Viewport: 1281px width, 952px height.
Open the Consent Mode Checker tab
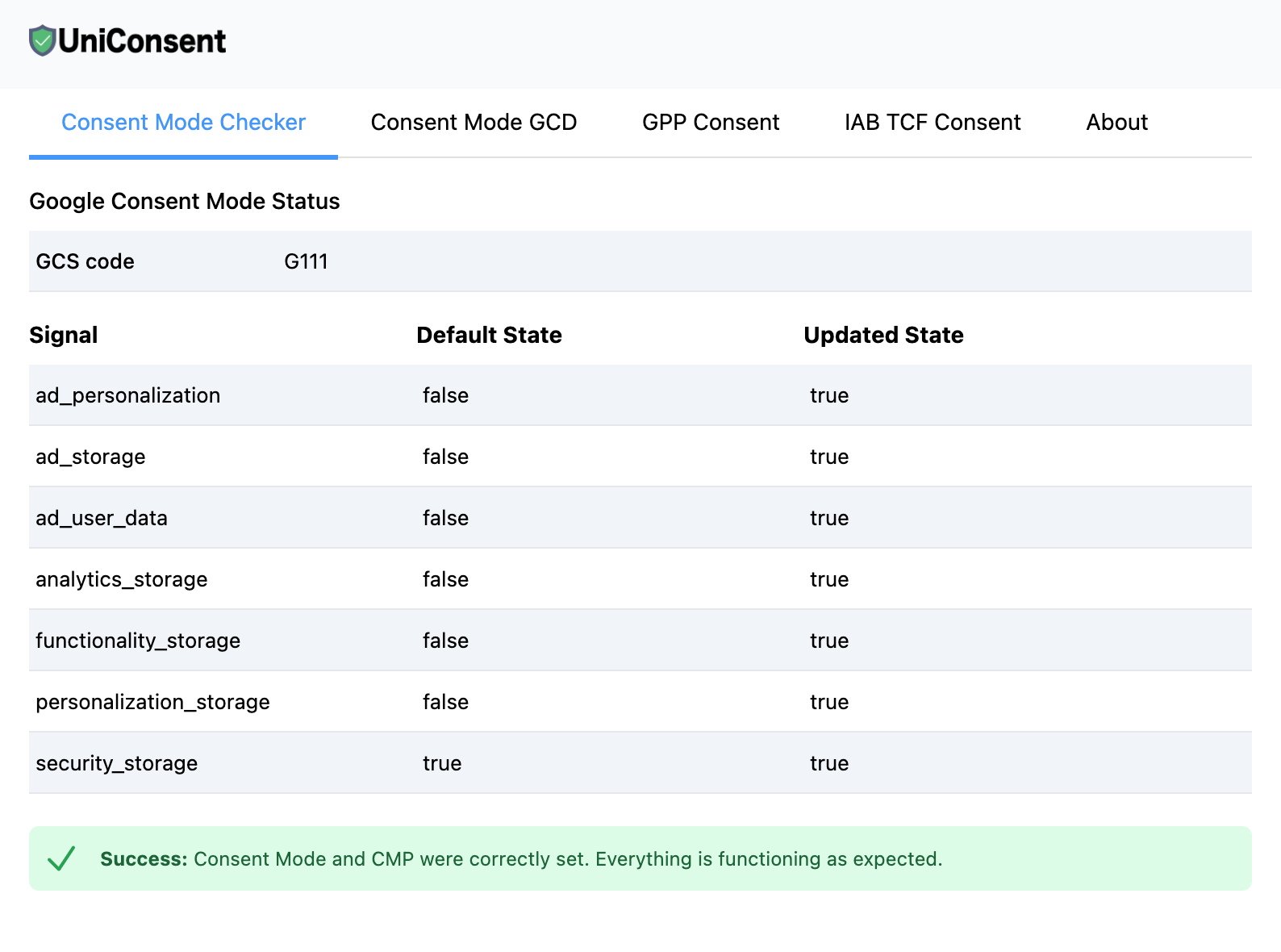[x=183, y=123]
